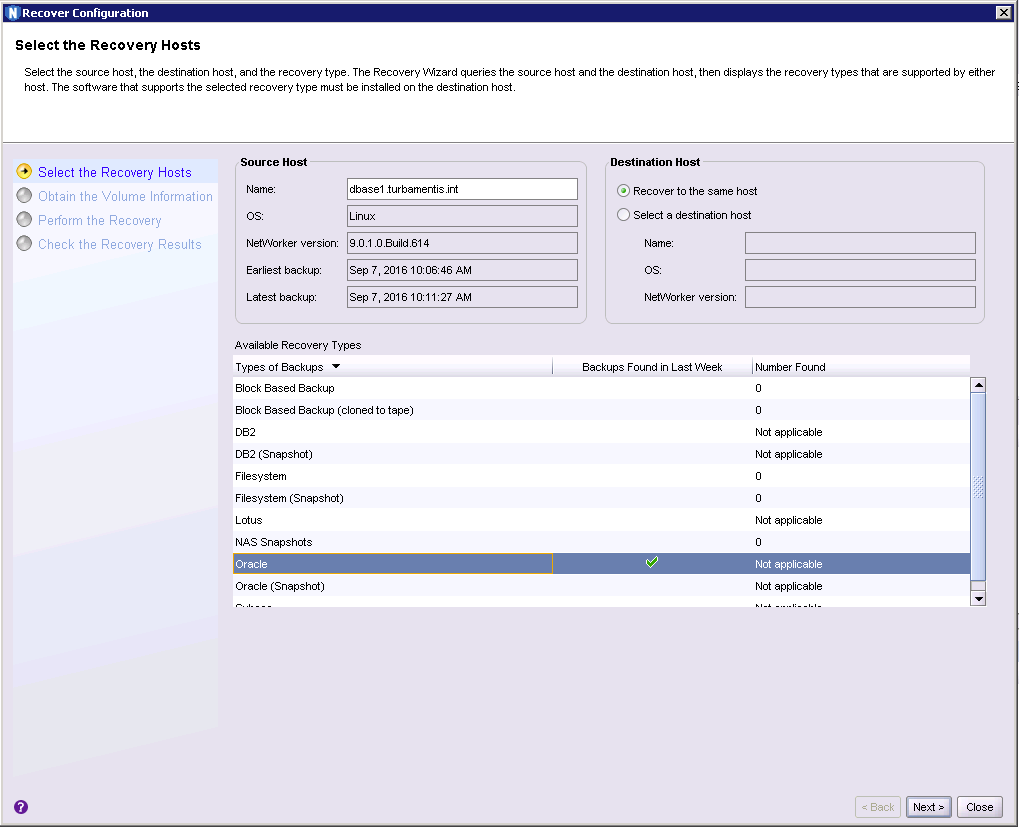Click the purple help question mark icon
1019x827 pixels.
click(21, 807)
